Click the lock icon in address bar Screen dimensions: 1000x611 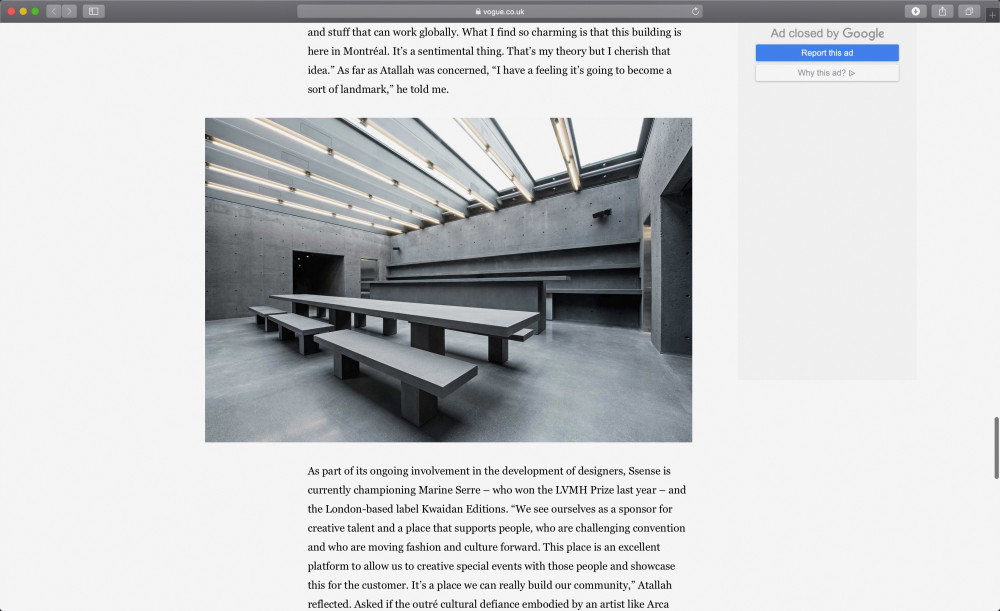[x=478, y=11]
